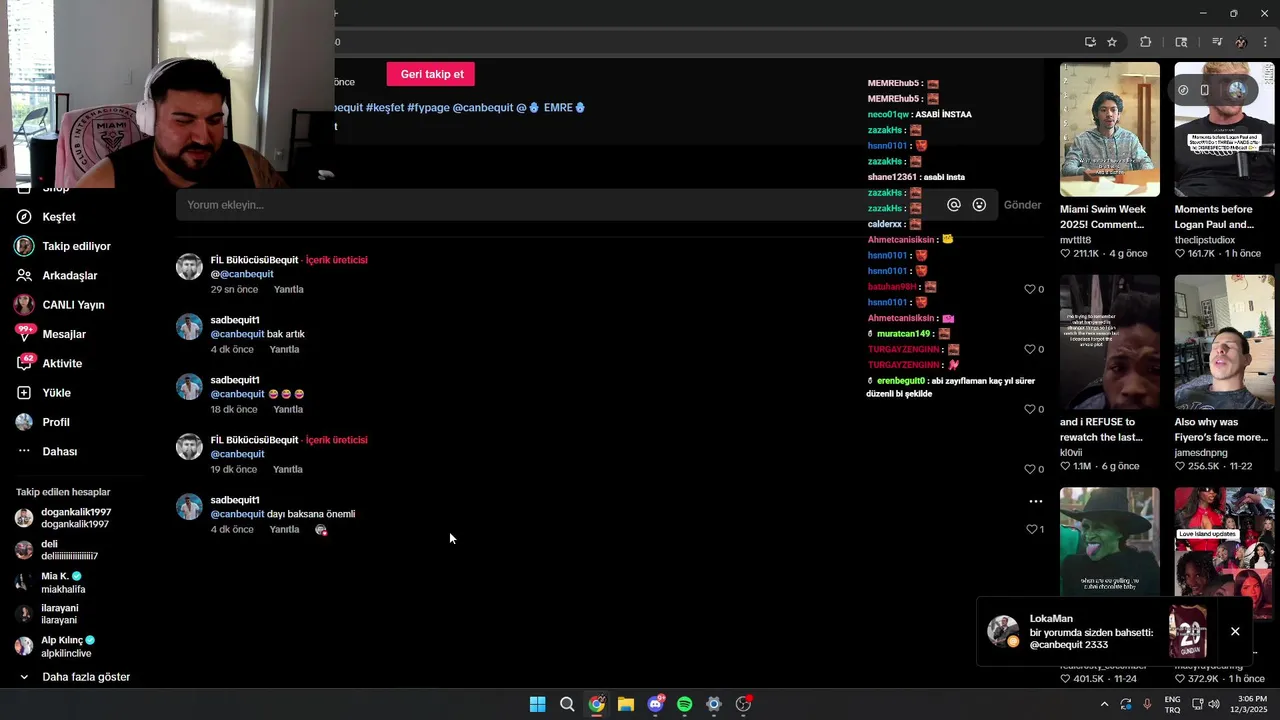Click the #keşfet hashtag in caption

tap(385, 108)
